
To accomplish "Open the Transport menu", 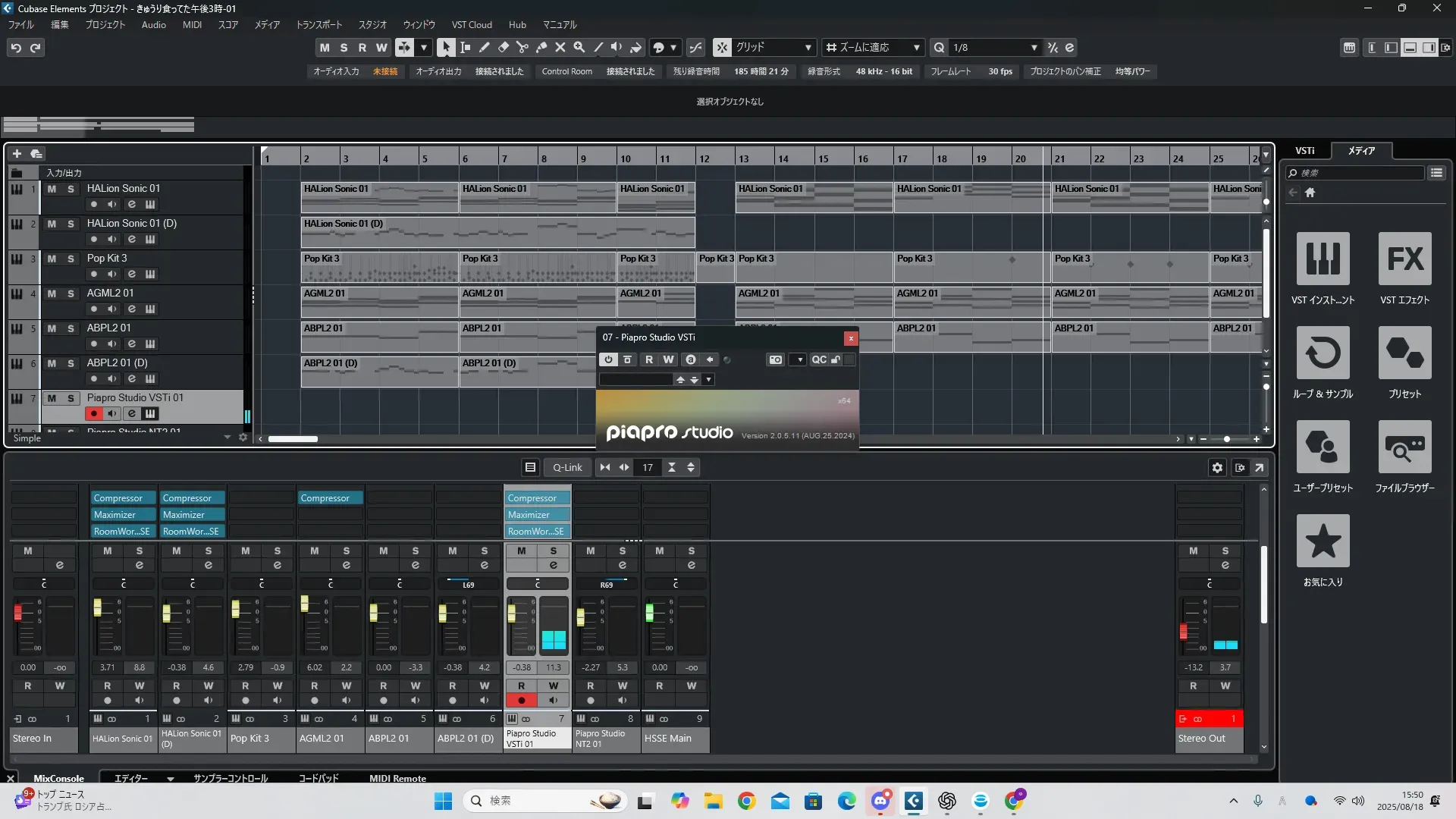I will [318, 25].
